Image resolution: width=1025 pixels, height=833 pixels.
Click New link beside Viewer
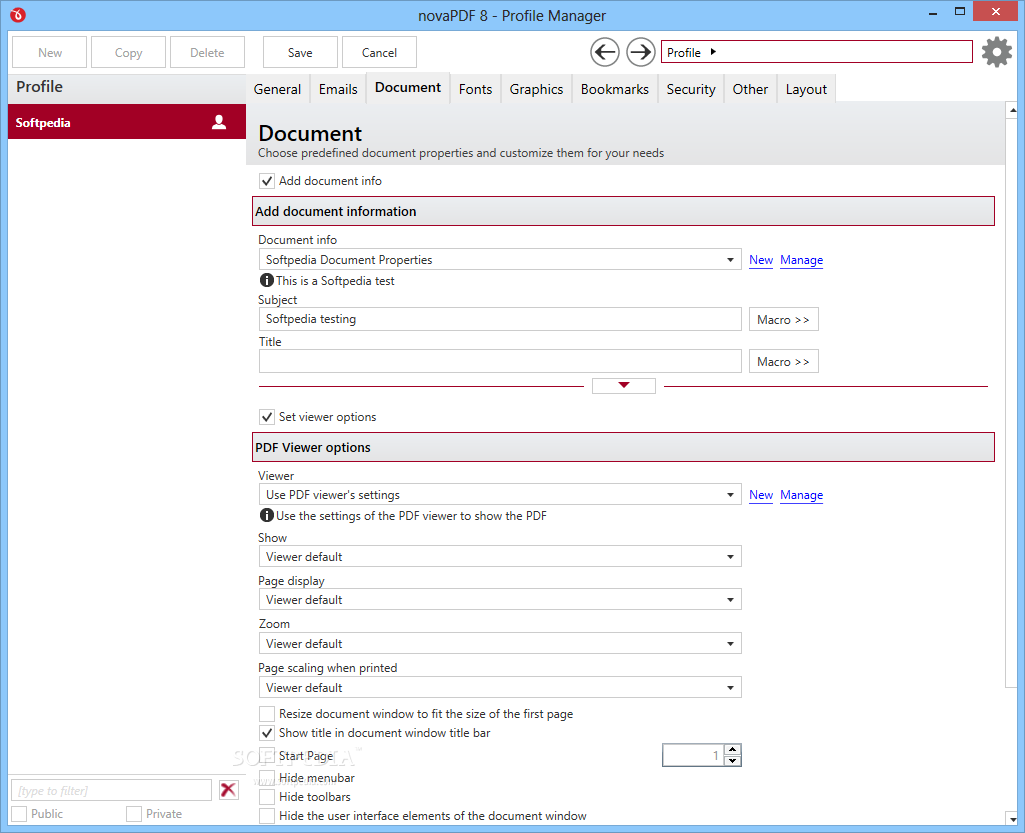click(x=761, y=494)
